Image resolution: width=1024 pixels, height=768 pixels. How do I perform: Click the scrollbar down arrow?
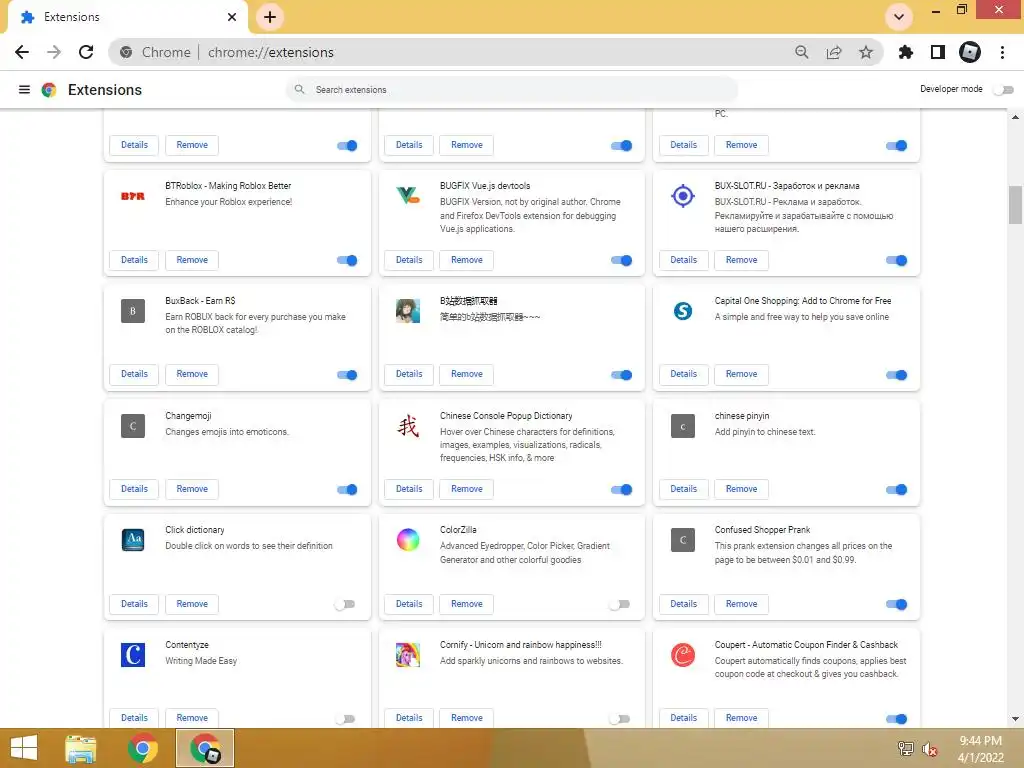[1015, 719]
